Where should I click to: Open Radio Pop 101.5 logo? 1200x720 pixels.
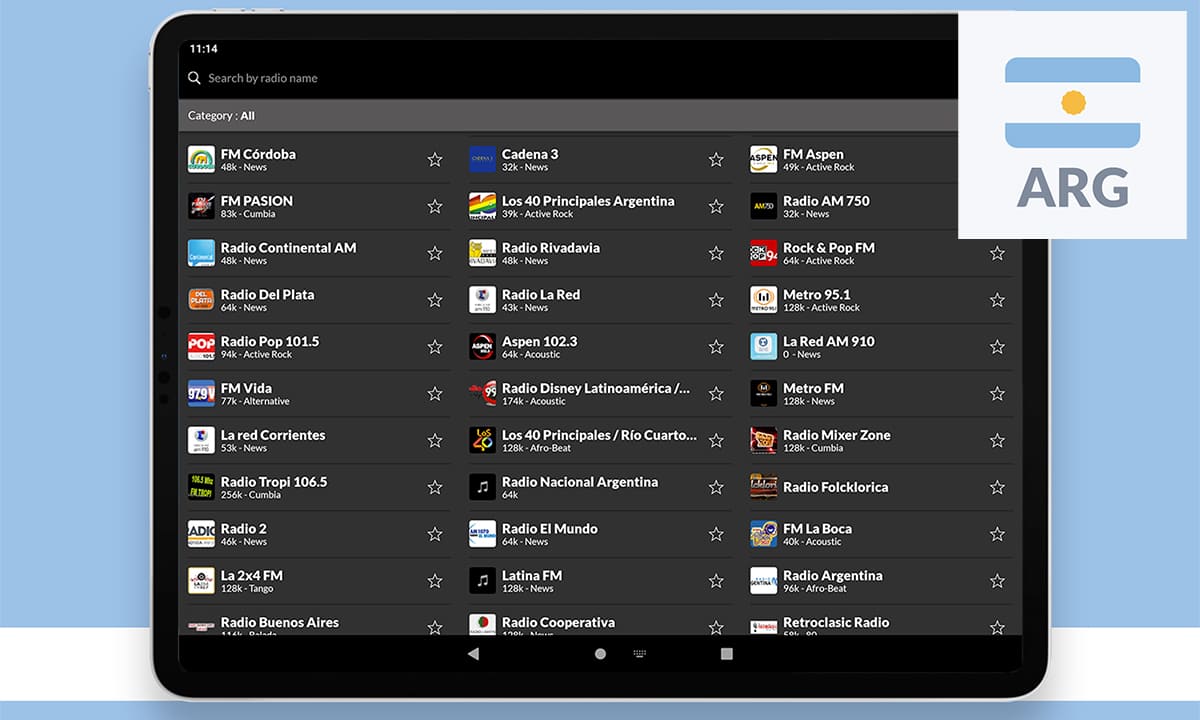click(201, 347)
